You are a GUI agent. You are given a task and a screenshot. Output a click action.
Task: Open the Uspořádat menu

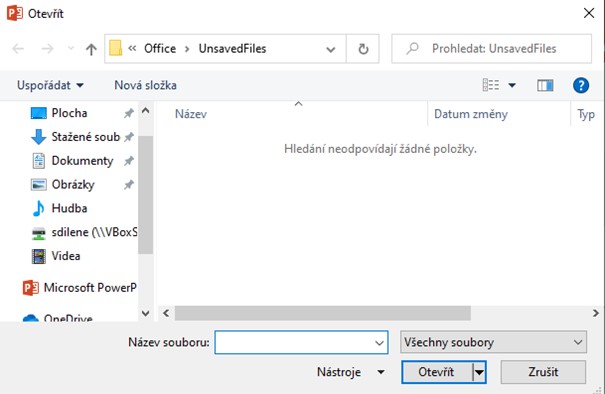click(x=50, y=85)
